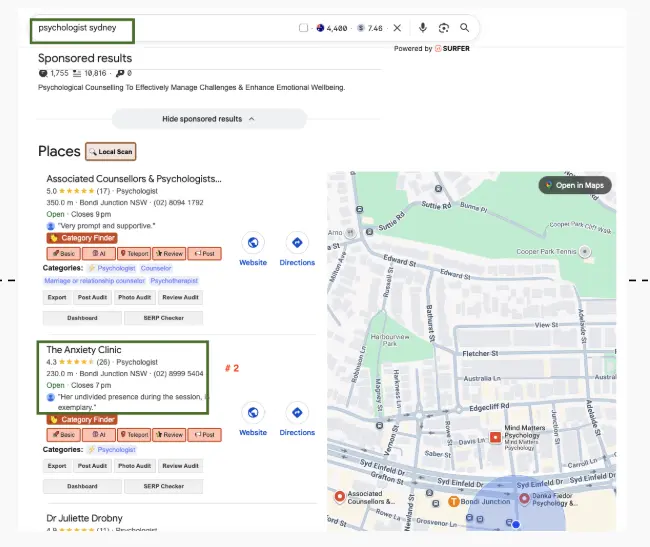
Task: Open Google Lens image search icon
Action: pos(444,28)
